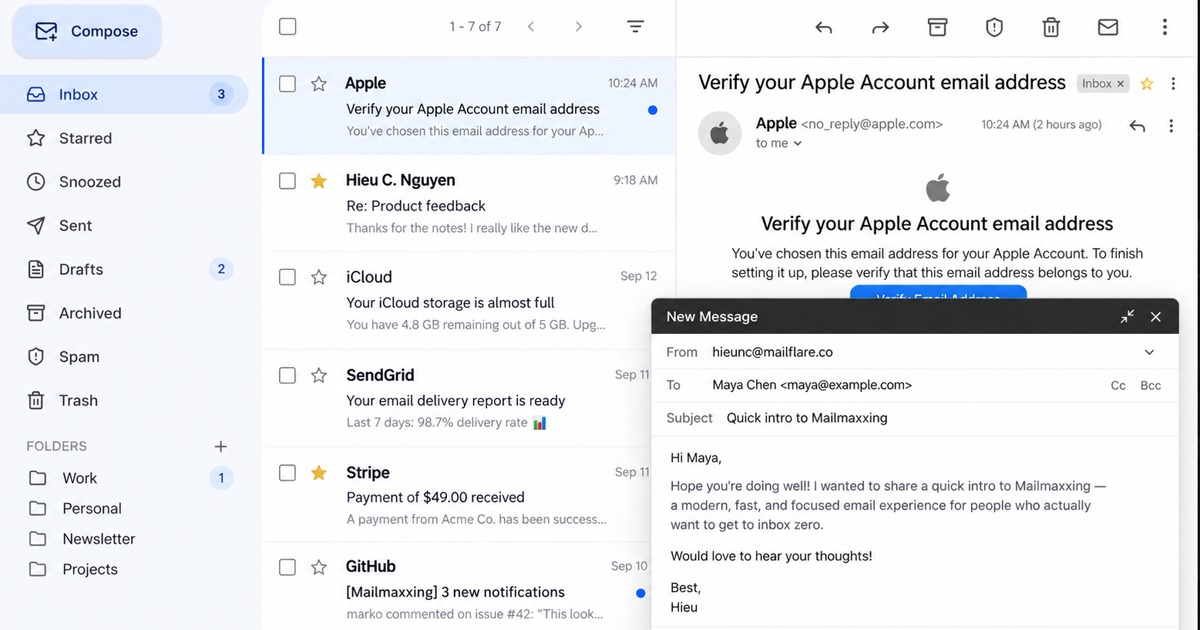Star the GitHub email
The image size is (1200, 630).
[319, 567]
